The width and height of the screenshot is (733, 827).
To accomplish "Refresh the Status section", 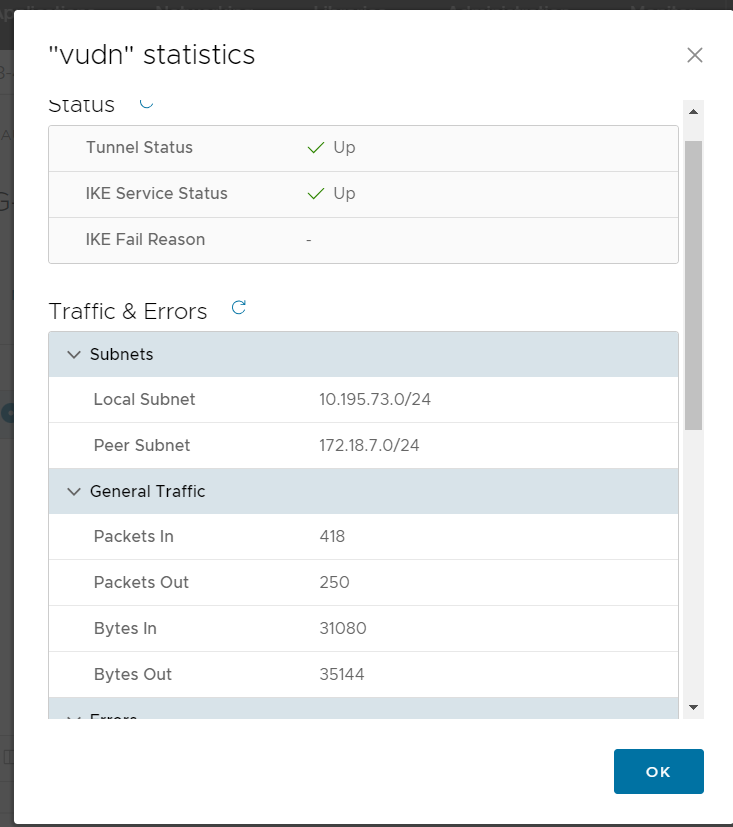I will tap(146, 103).
